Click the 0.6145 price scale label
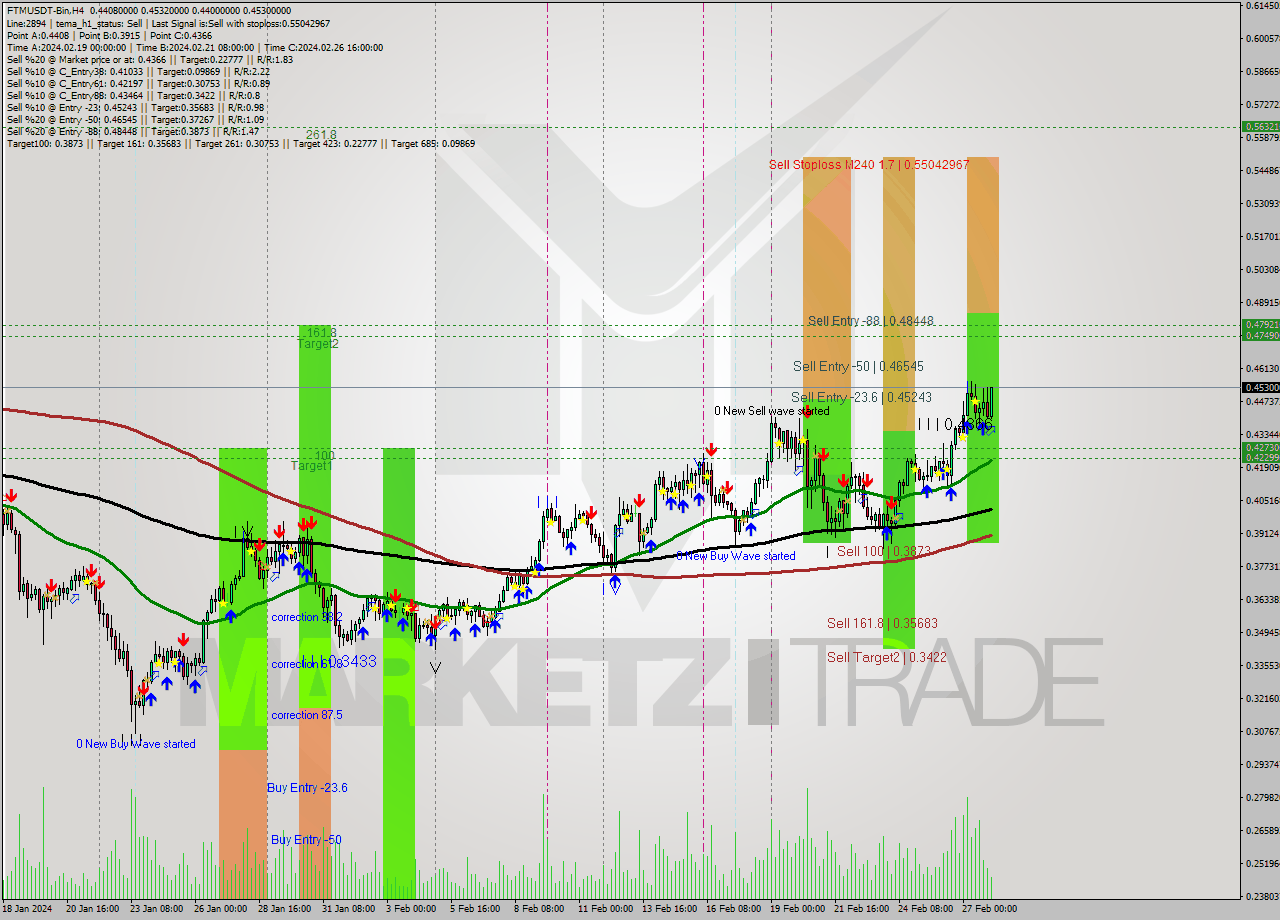The width and height of the screenshot is (1280, 920). 1261,6
